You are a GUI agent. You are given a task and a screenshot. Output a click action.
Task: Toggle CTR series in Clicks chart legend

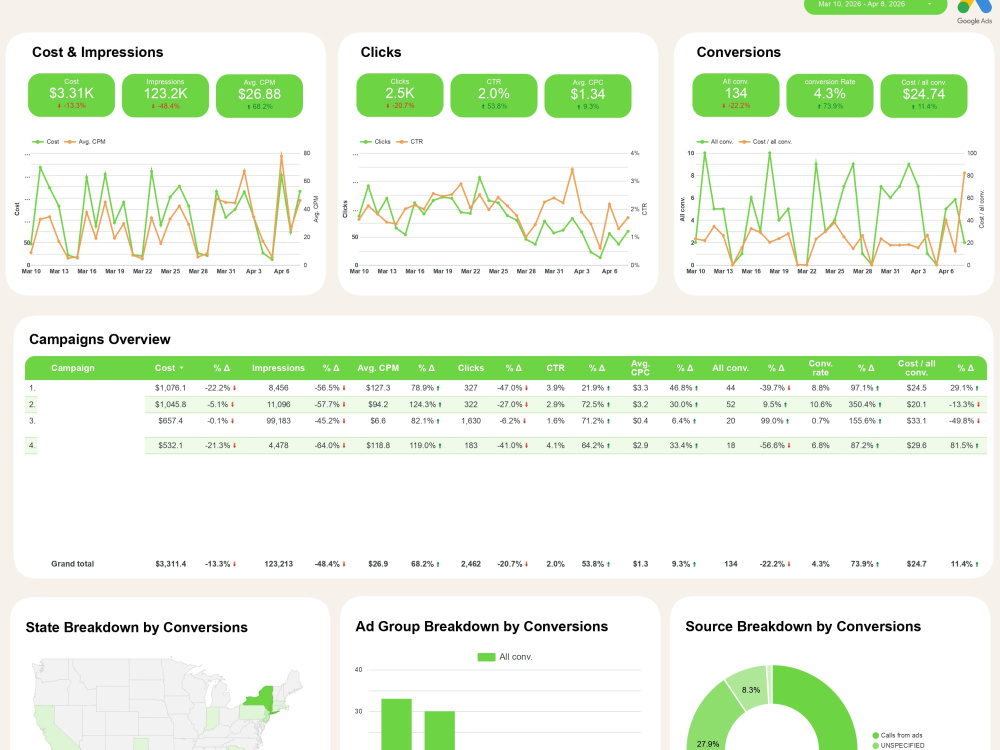point(409,142)
